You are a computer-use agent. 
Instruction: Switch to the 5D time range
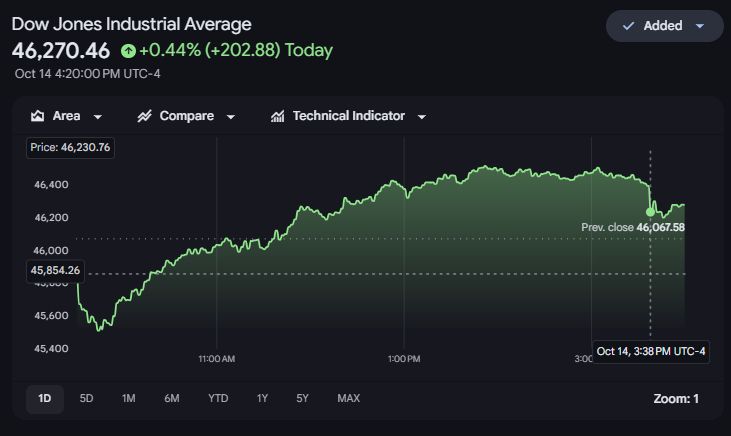tap(86, 399)
